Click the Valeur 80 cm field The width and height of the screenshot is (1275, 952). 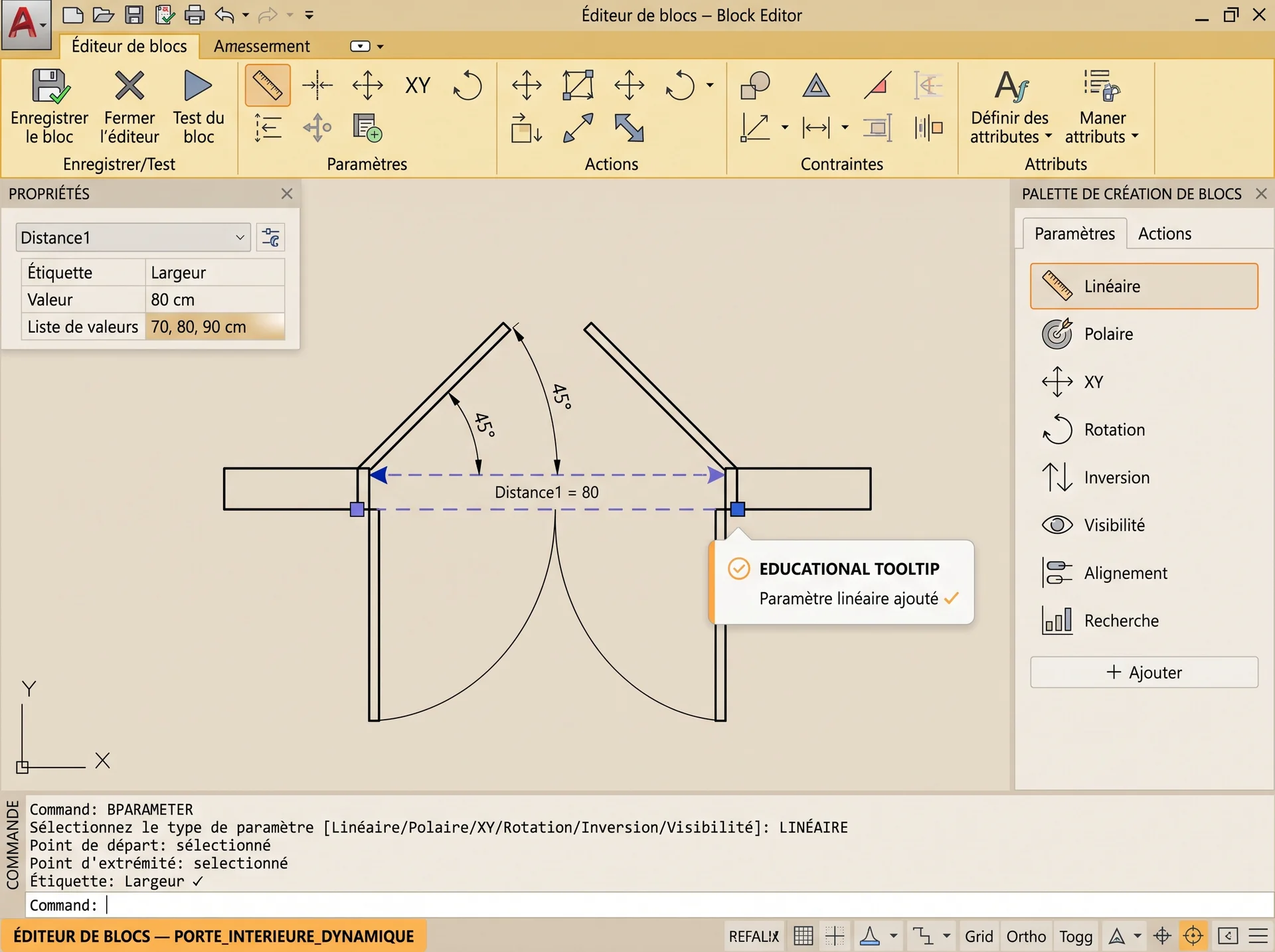point(215,299)
